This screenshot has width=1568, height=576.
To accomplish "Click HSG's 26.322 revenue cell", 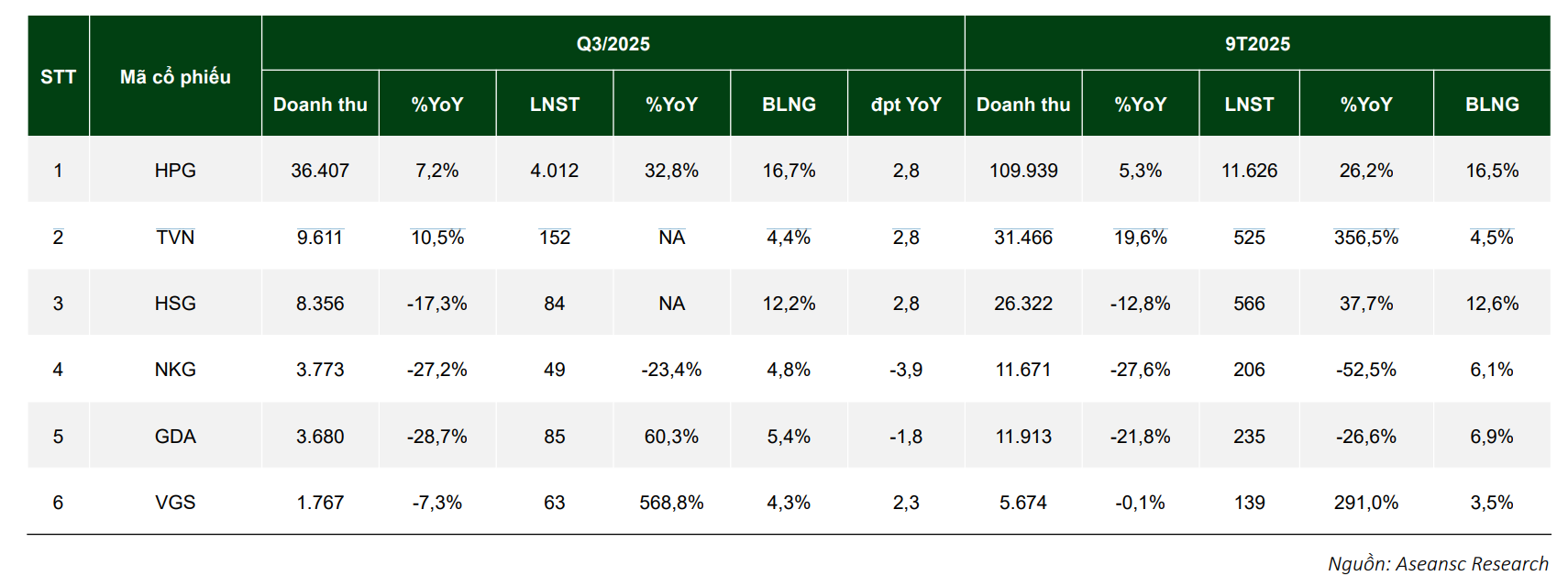I will pos(1023,304).
